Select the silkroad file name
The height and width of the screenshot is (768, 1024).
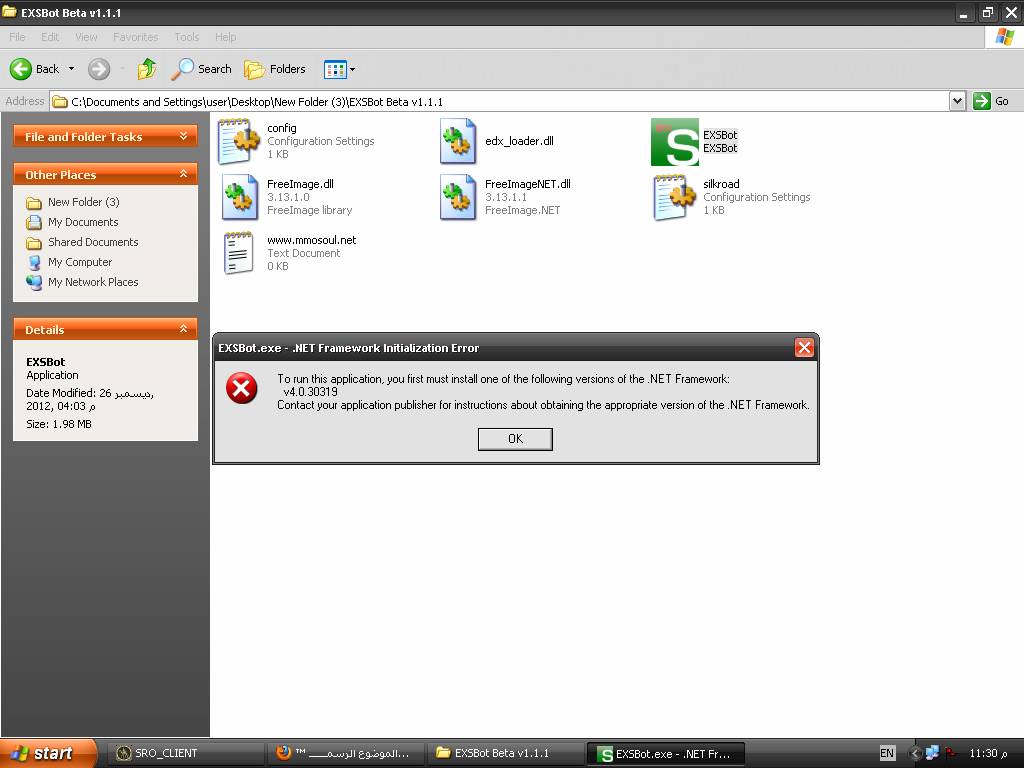coord(721,184)
